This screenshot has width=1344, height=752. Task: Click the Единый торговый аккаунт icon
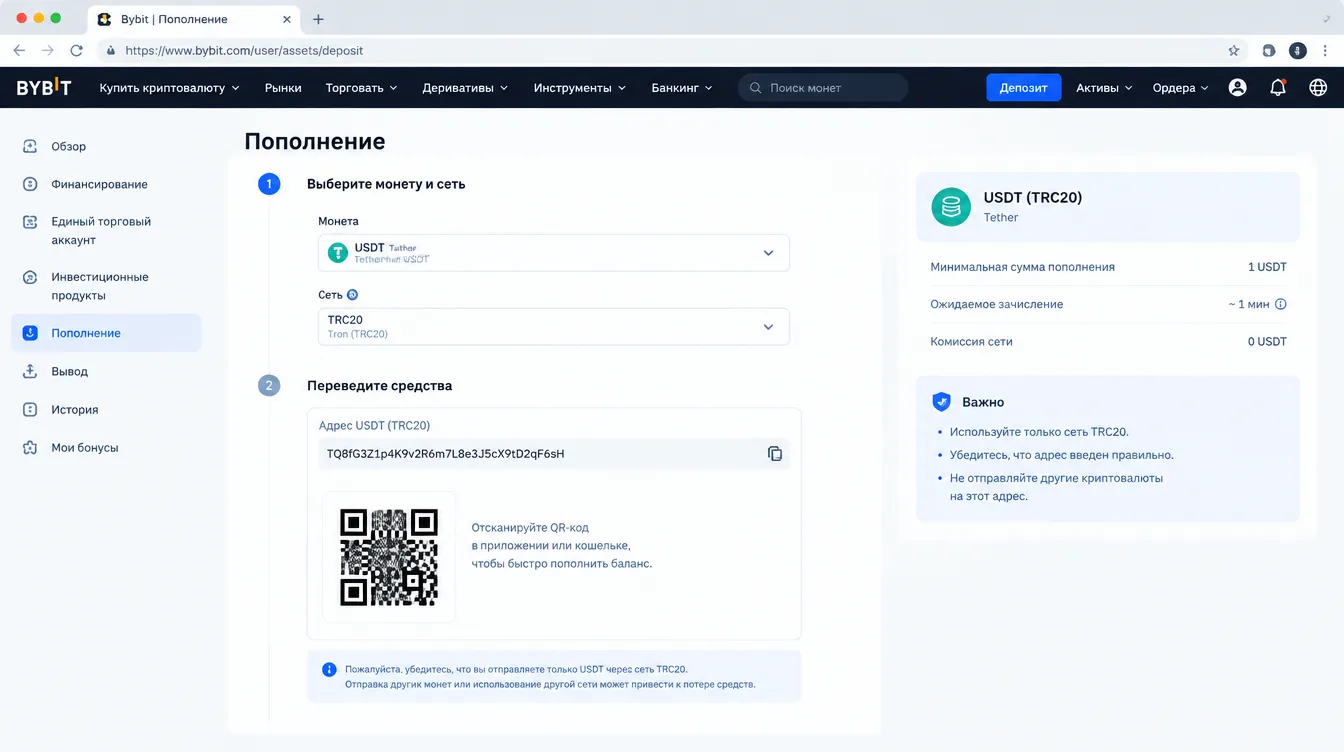point(30,222)
